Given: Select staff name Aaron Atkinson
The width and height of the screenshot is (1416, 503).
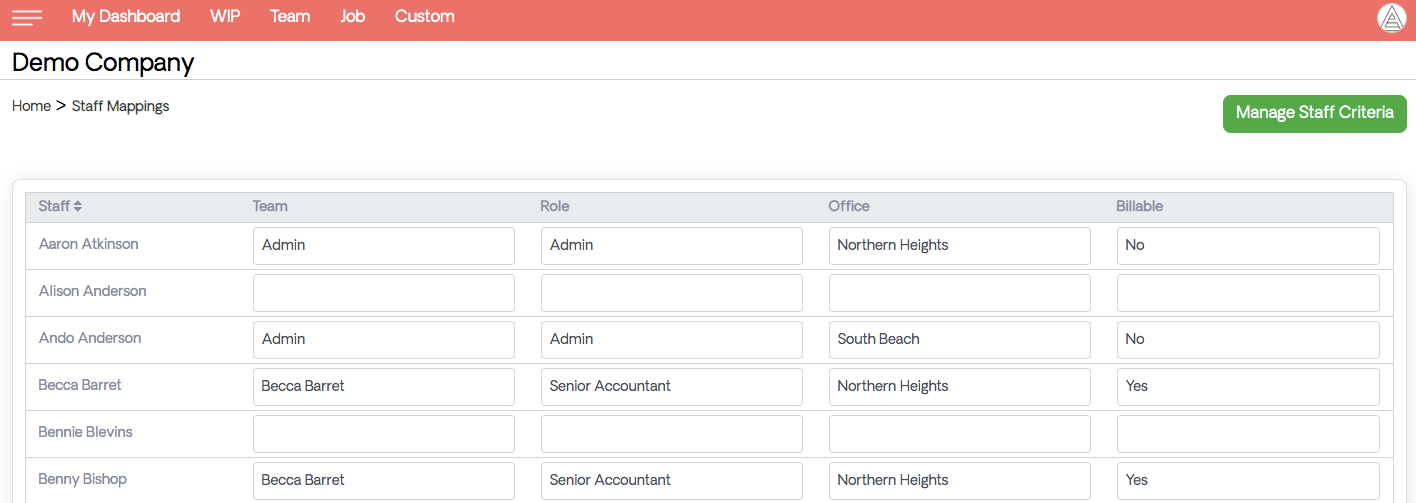Looking at the screenshot, I should click(89, 244).
